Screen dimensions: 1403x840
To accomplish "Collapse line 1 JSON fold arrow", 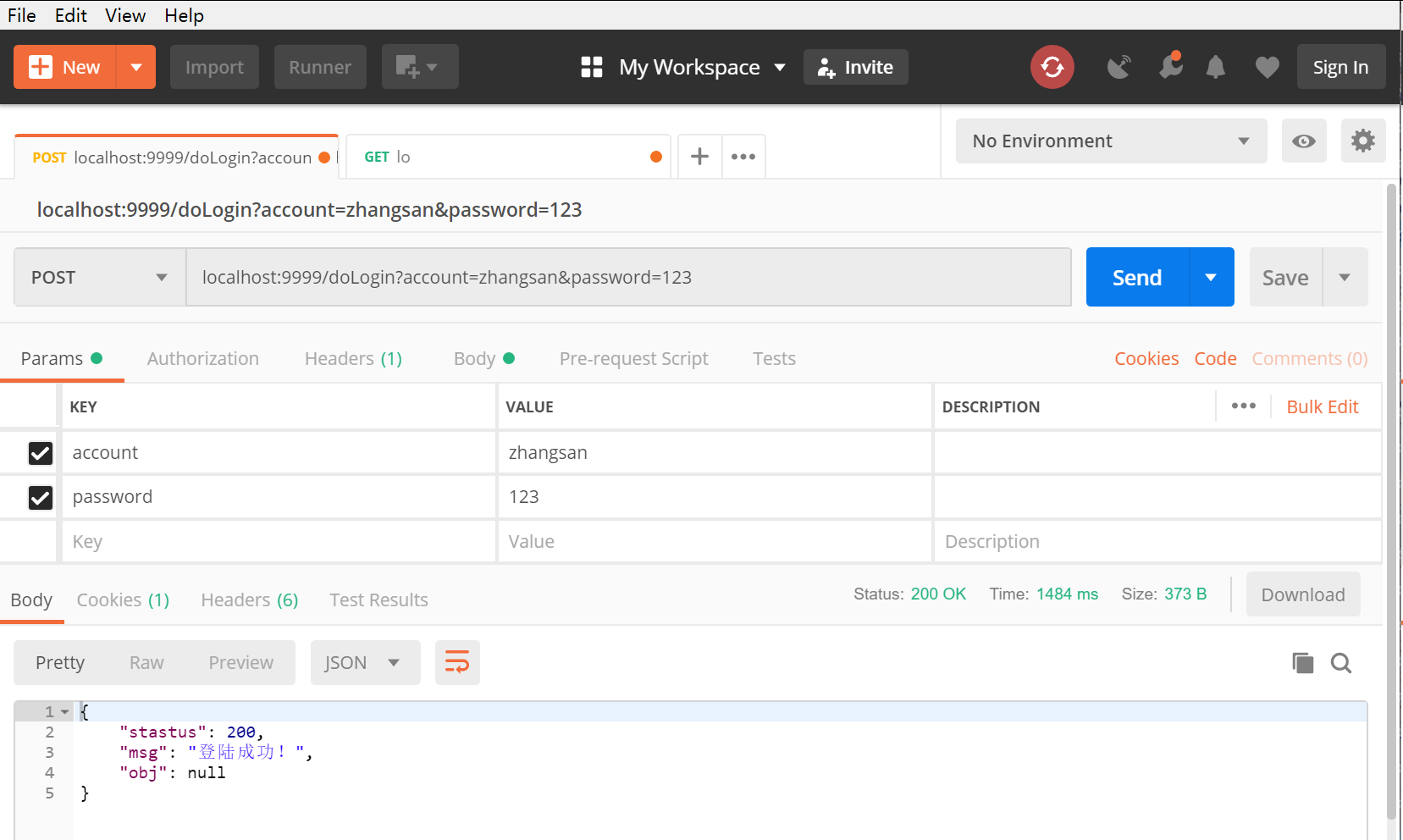I will tap(65, 712).
